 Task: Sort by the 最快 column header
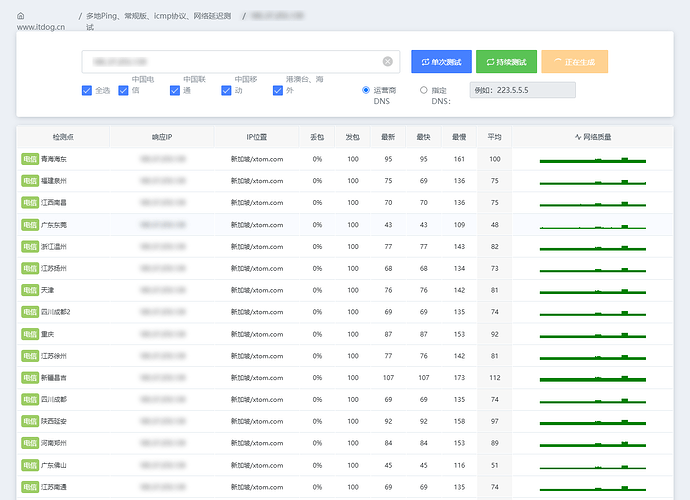[x=423, y=137]
